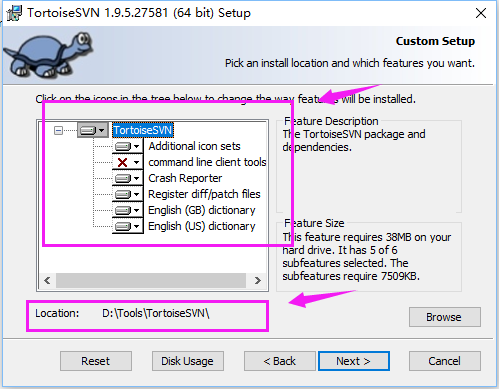Open Register diff/patch files install dropdown
This screenshot has width=499, height=389.
tap(127, 194)
